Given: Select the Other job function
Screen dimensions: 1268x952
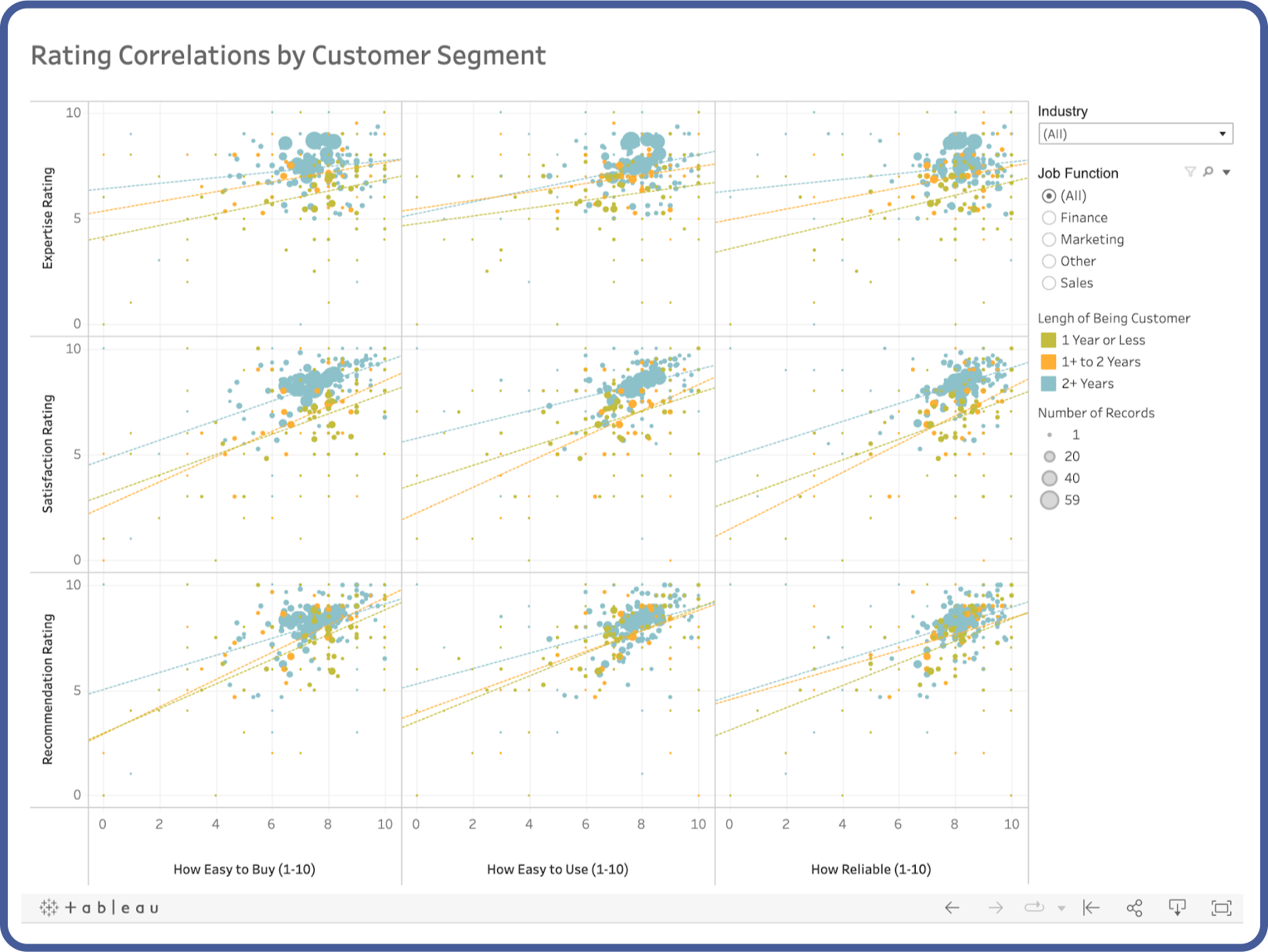Looking at the screenshot, I should click(x=1049, y=261).
